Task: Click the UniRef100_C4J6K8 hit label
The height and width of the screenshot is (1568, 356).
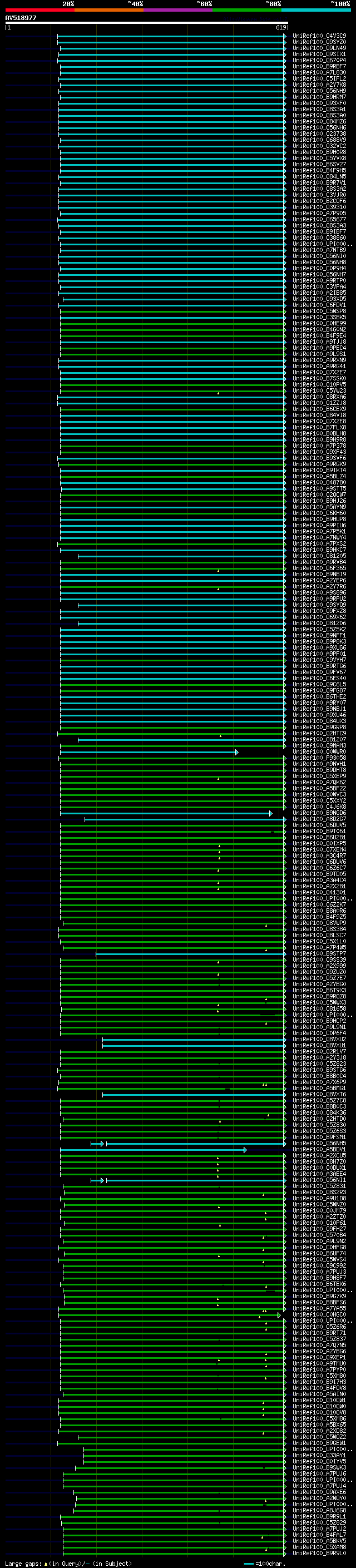Action: pyautogui.click(x=319, y=807)
